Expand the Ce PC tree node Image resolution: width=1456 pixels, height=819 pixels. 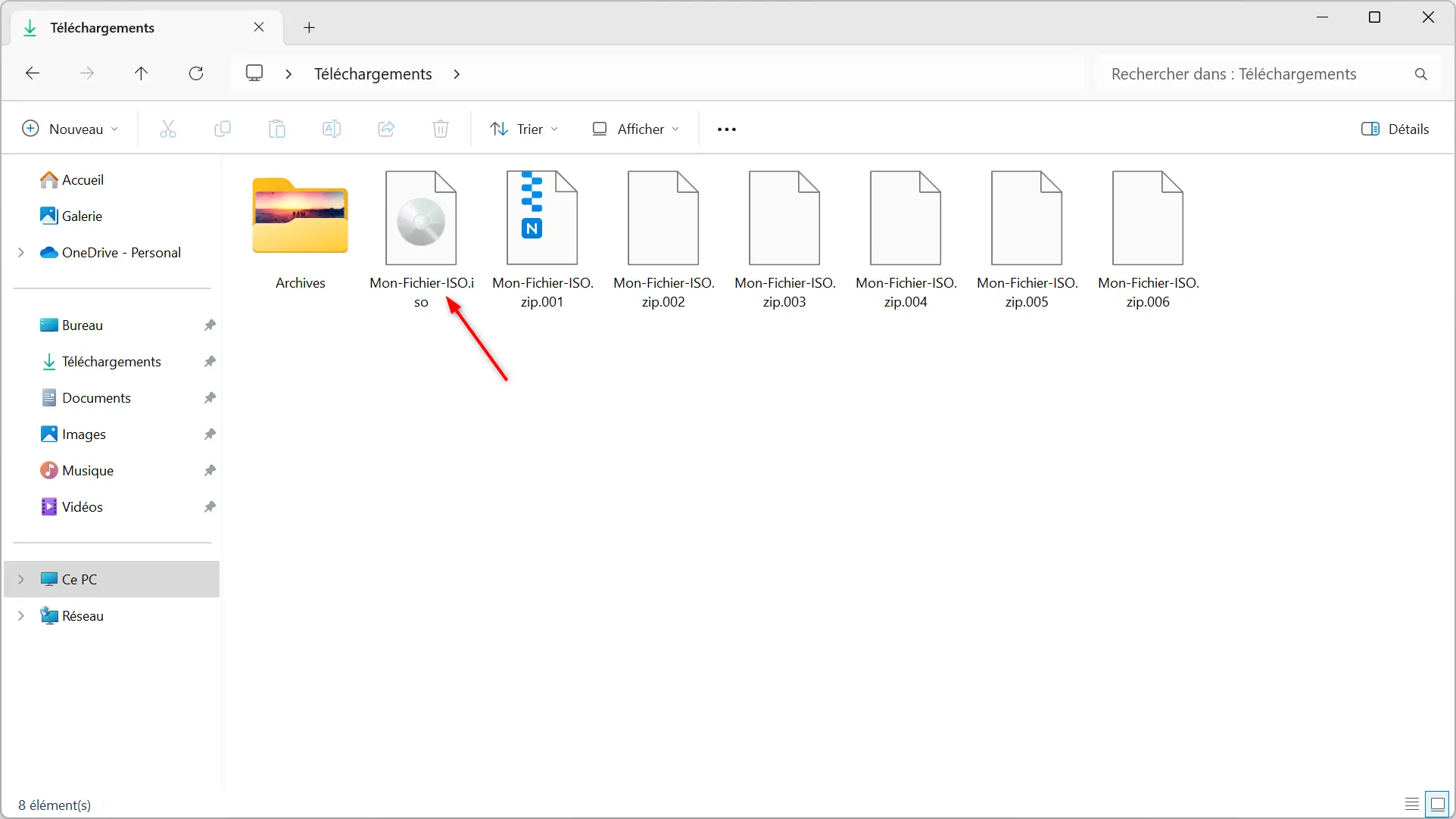tap(20, 580)
